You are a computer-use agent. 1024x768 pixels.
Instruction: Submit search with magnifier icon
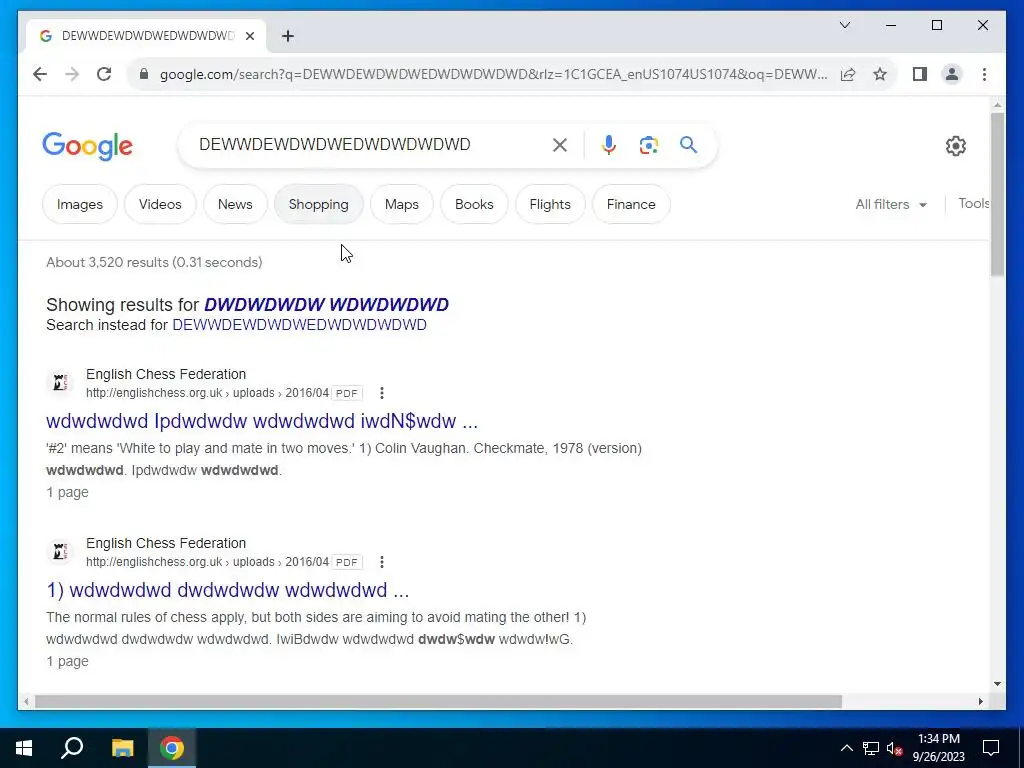tap(688, 145)
